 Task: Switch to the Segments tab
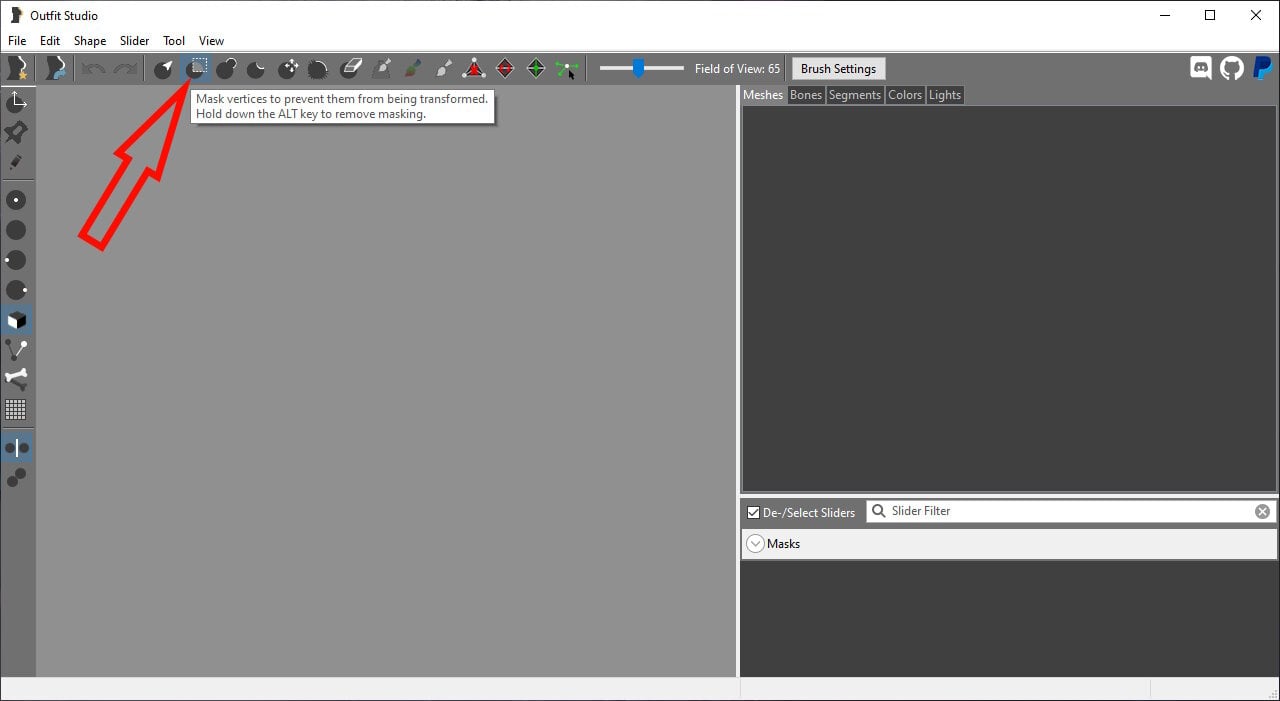855,95
